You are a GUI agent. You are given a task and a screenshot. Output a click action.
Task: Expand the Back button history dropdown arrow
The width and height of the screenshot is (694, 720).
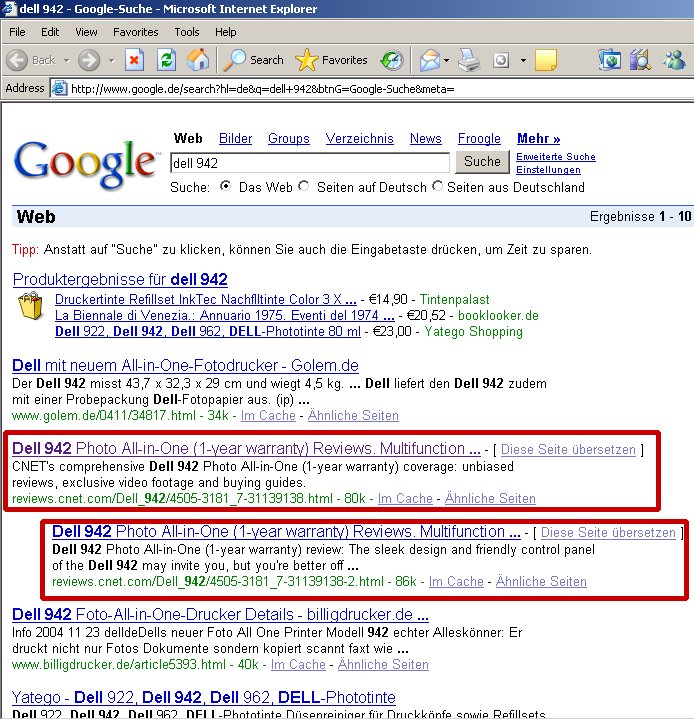tap(66, 60)
